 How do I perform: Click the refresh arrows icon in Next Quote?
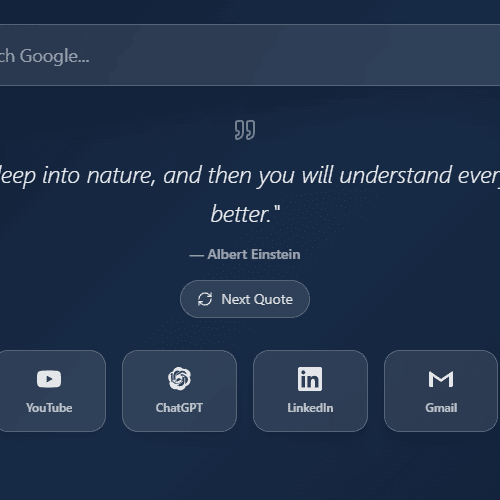tap(205, 299)
